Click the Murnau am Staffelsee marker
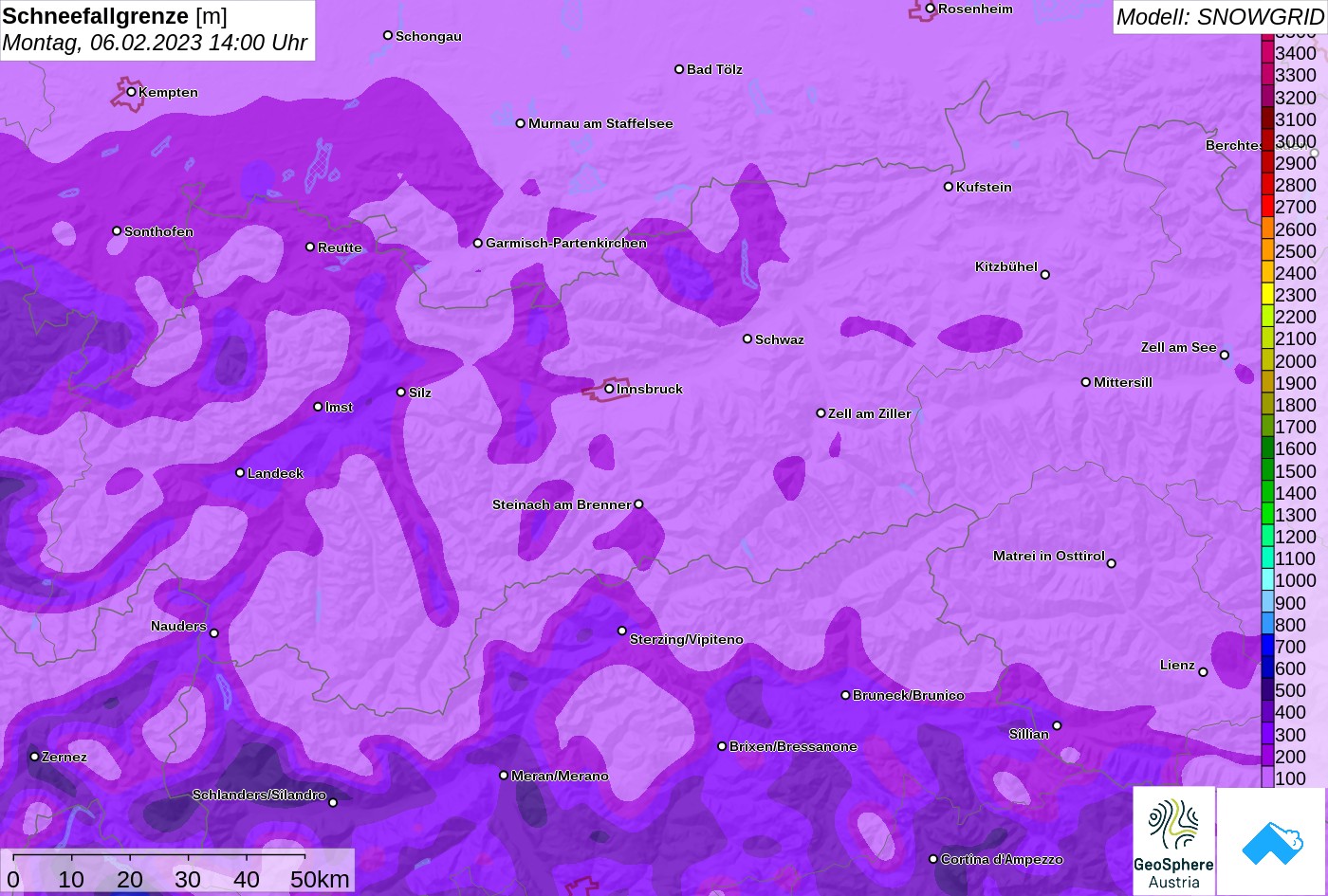This screenshot has width=1328, height=896. (521, 123)
